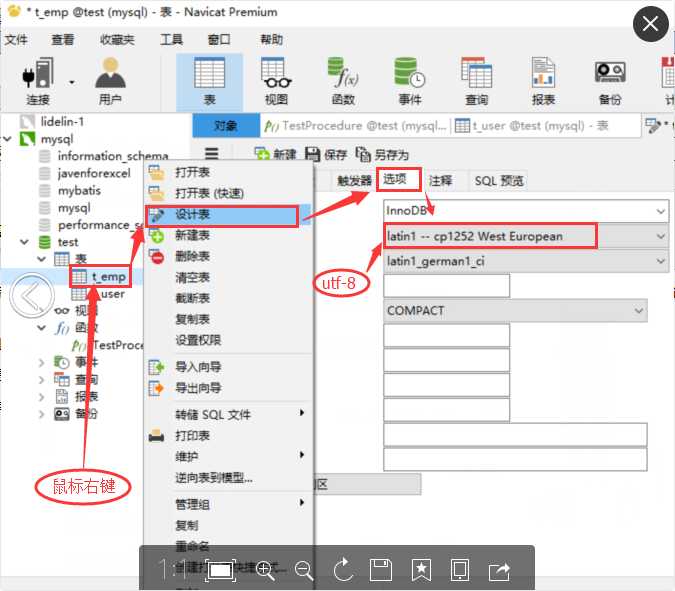675x591 pixels.
Task: Click the hamburger menu icon in design toolbar
Action: (211, 154)
